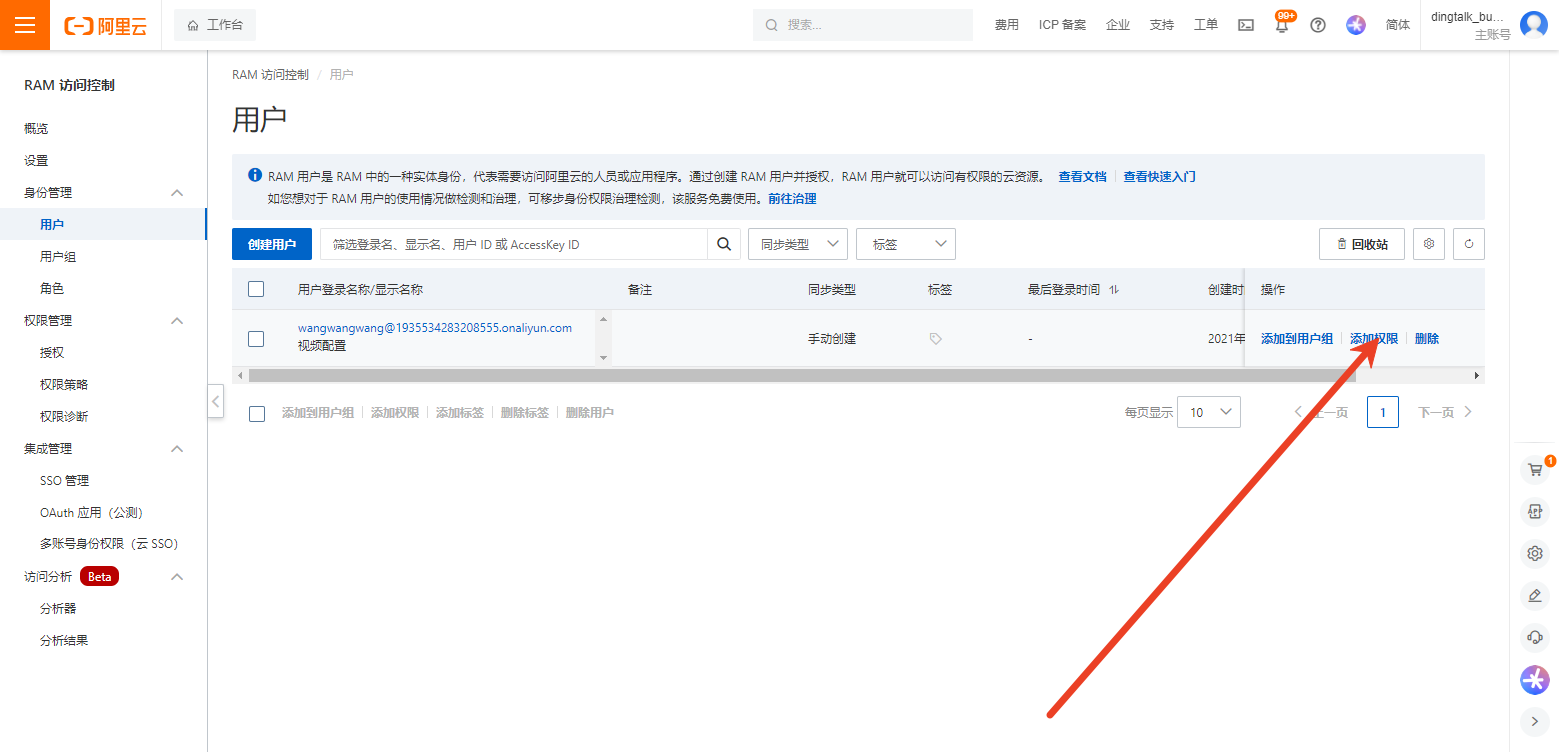Open 设置 in sidebar
1559x752 pixels.
(x=36, y=161)
